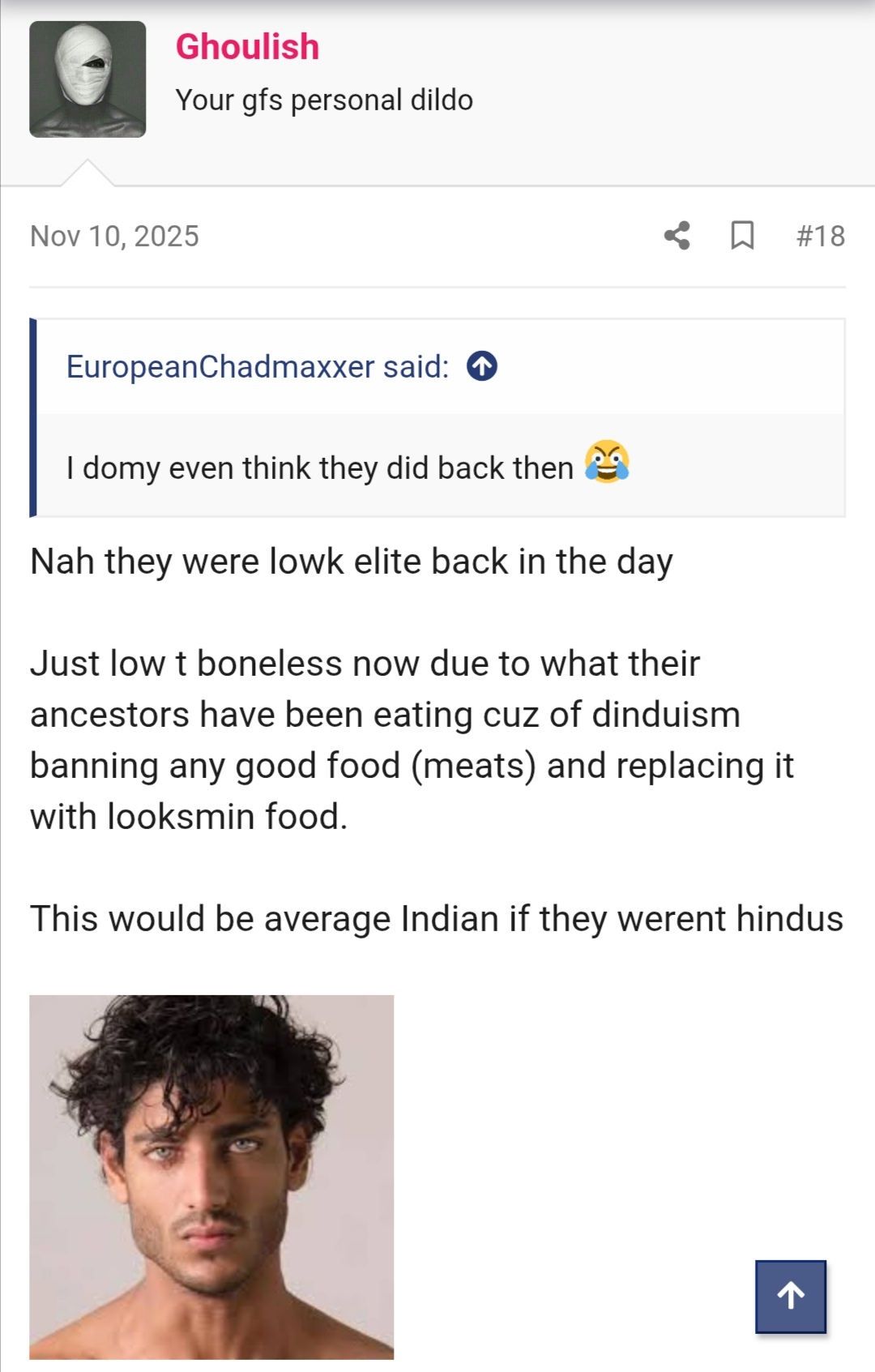Open Ghoulish's bandaged-head avatar
Image resolution: width=875 pixels, height=1372 pixels.
coord(87,79)
